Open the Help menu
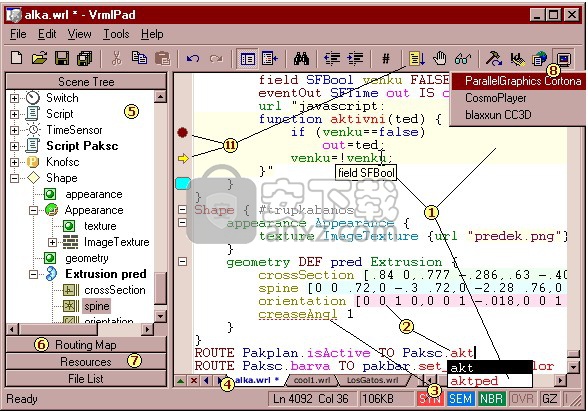 click(x=152, y=34)
